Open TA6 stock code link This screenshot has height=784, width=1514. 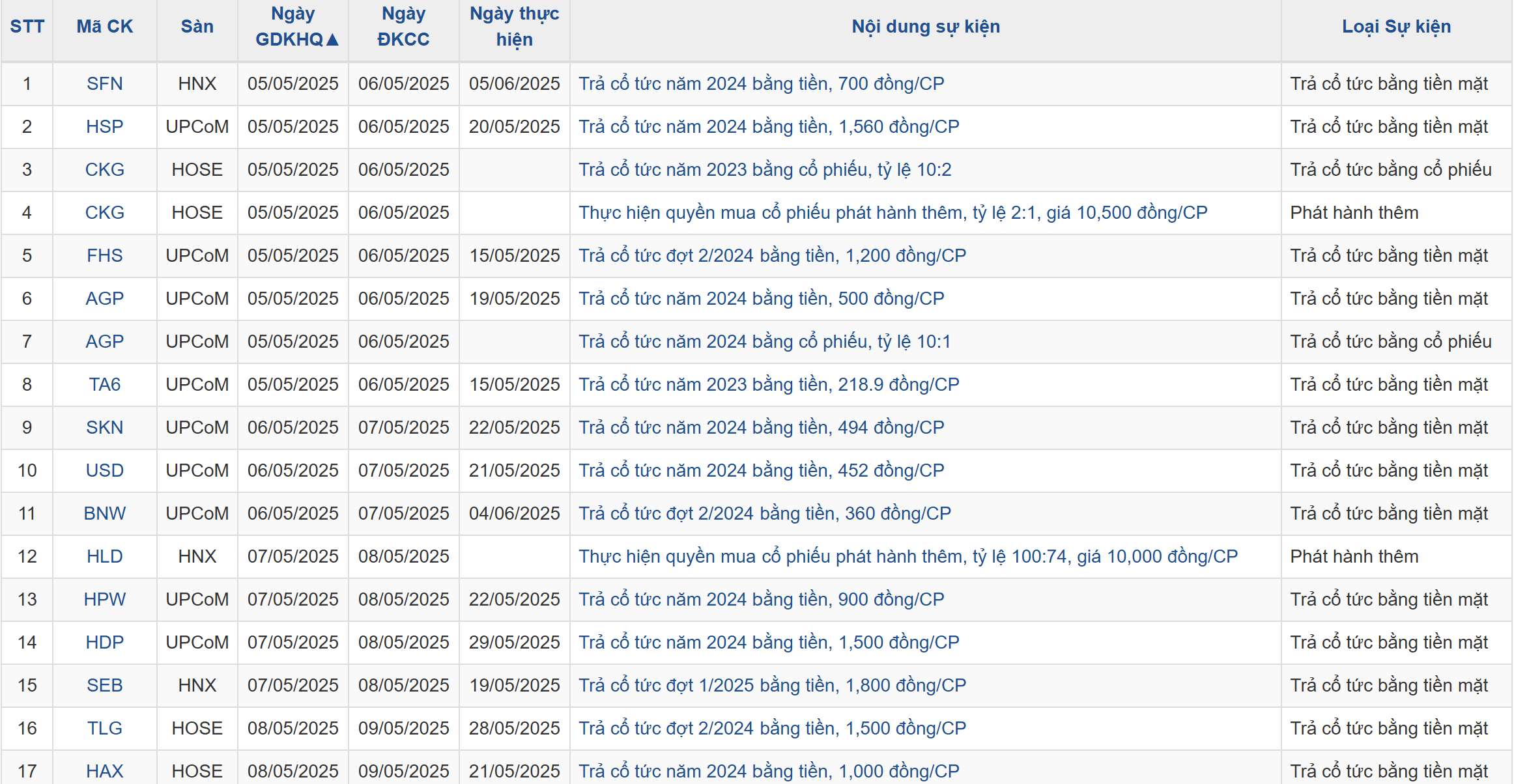104,385
